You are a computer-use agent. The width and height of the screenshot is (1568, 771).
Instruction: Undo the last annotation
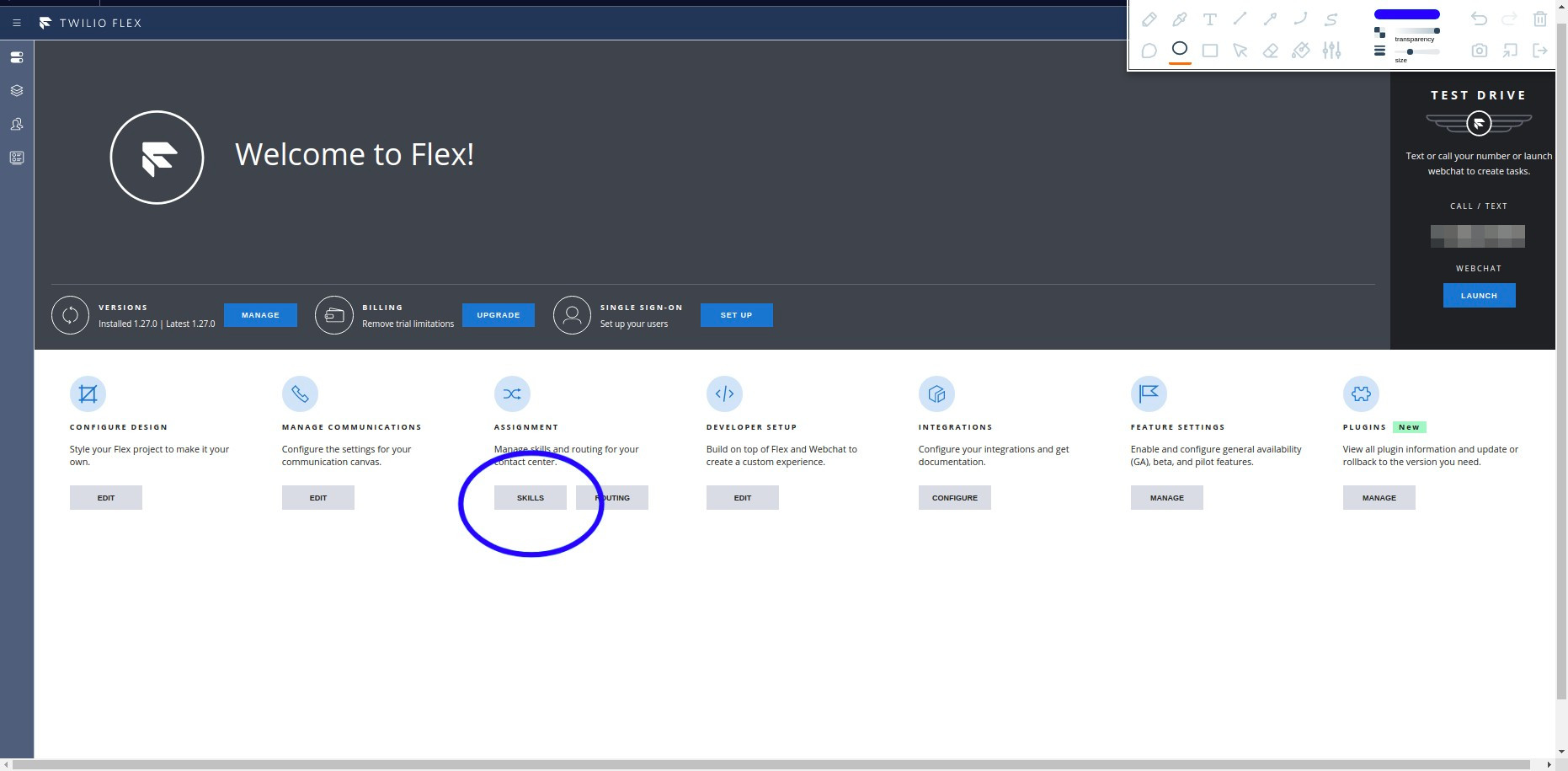[x=1480, y=19]
